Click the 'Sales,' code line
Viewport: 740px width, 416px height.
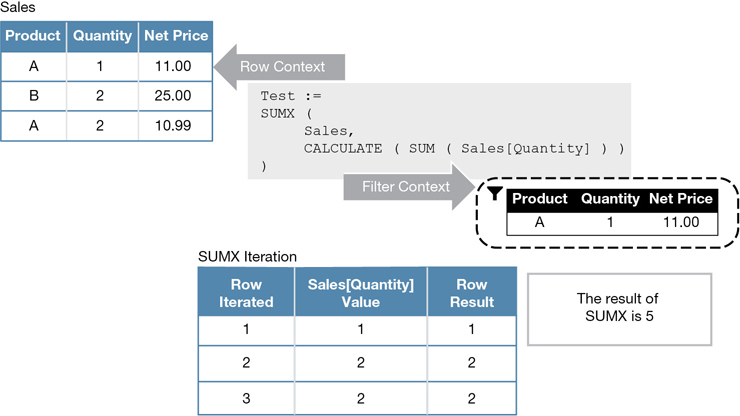[x=329, y=131]
